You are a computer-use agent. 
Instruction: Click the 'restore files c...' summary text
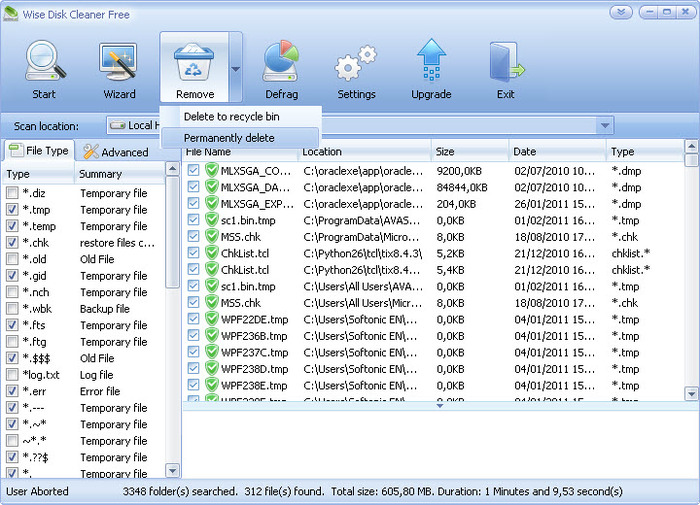coord(117,243)
